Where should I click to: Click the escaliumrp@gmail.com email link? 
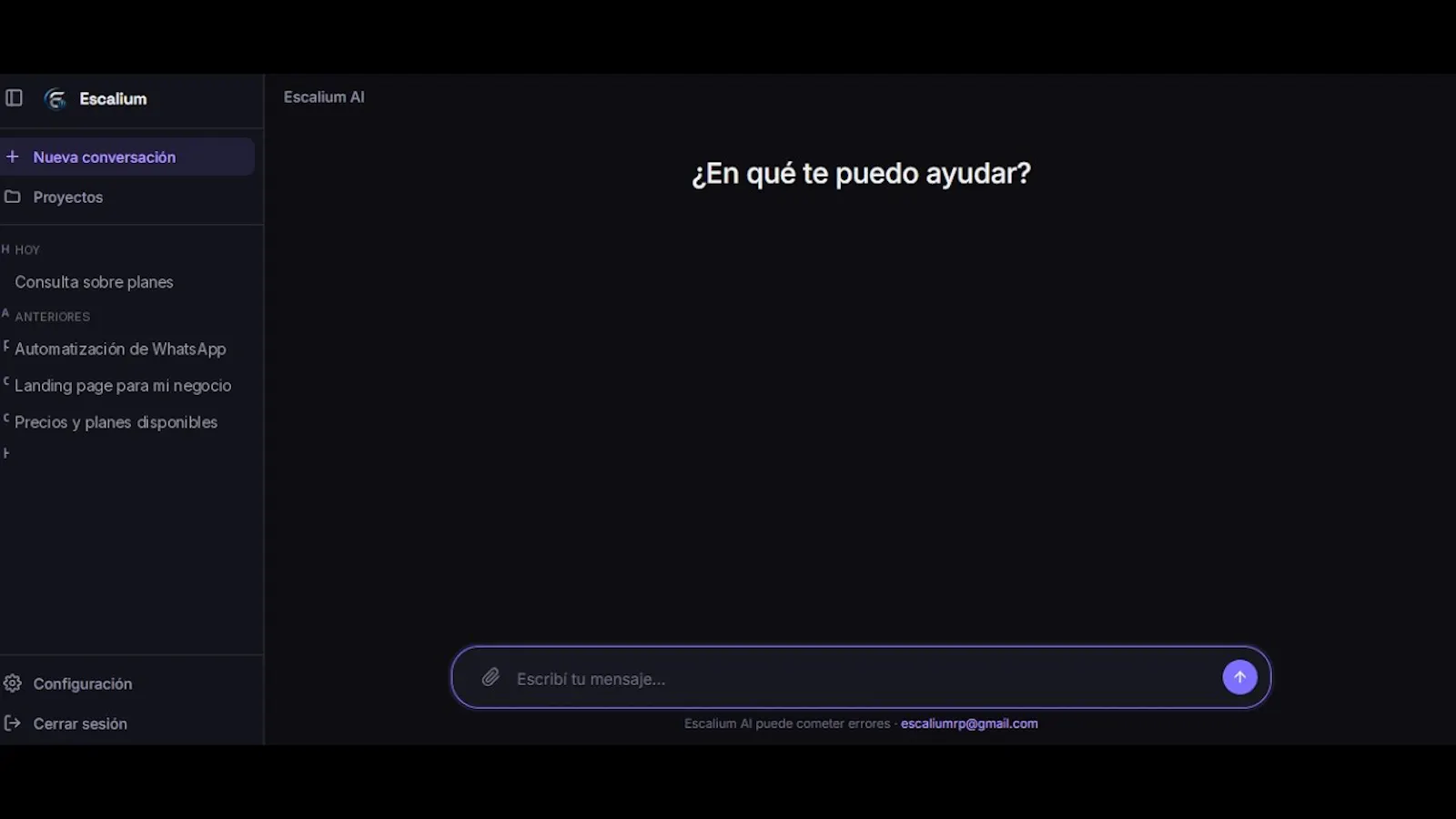(969, 723)
